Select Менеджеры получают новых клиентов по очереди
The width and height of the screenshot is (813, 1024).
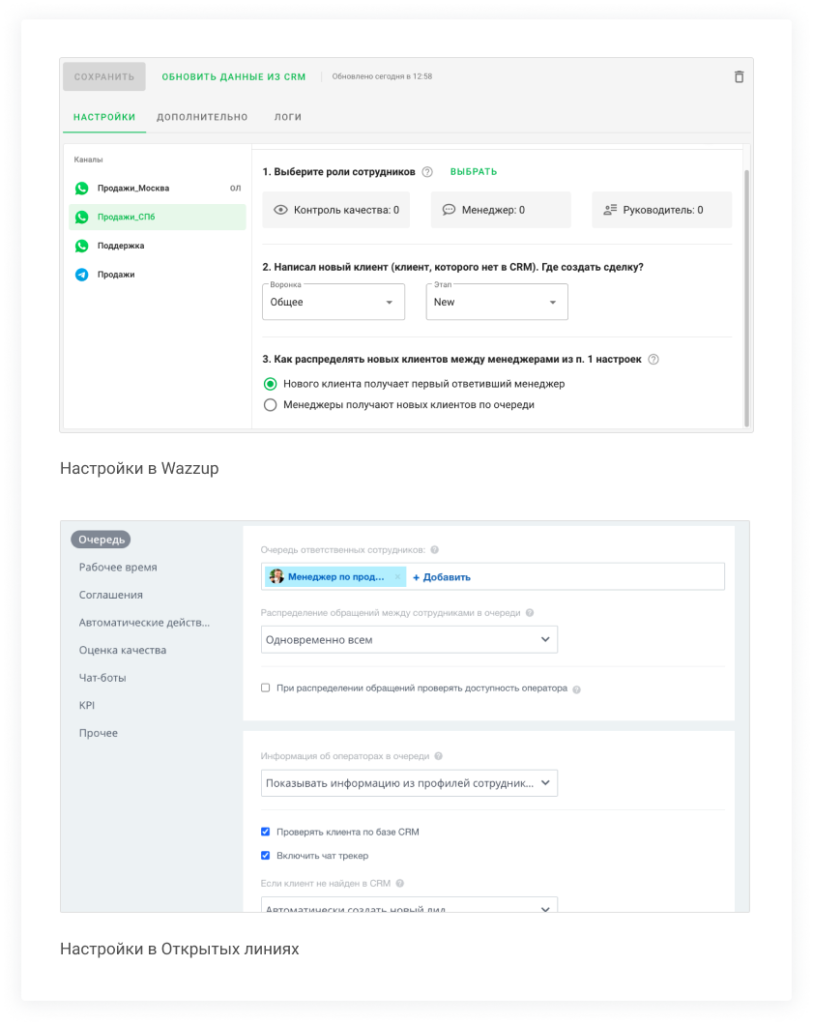pyautogui.click(x=269, y=405)
